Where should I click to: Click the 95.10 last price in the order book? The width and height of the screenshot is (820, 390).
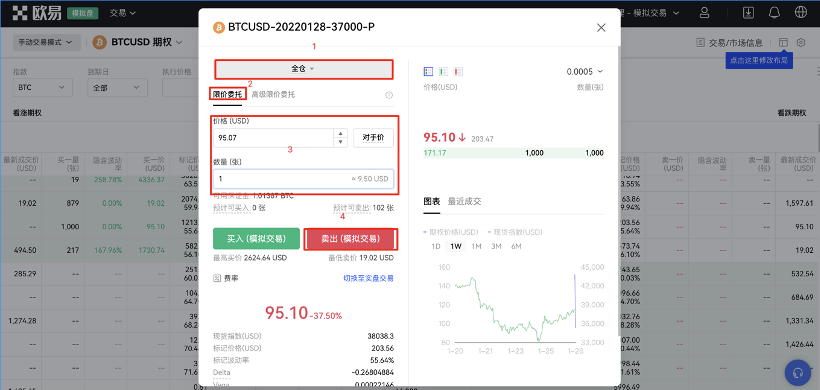point(439,138)
